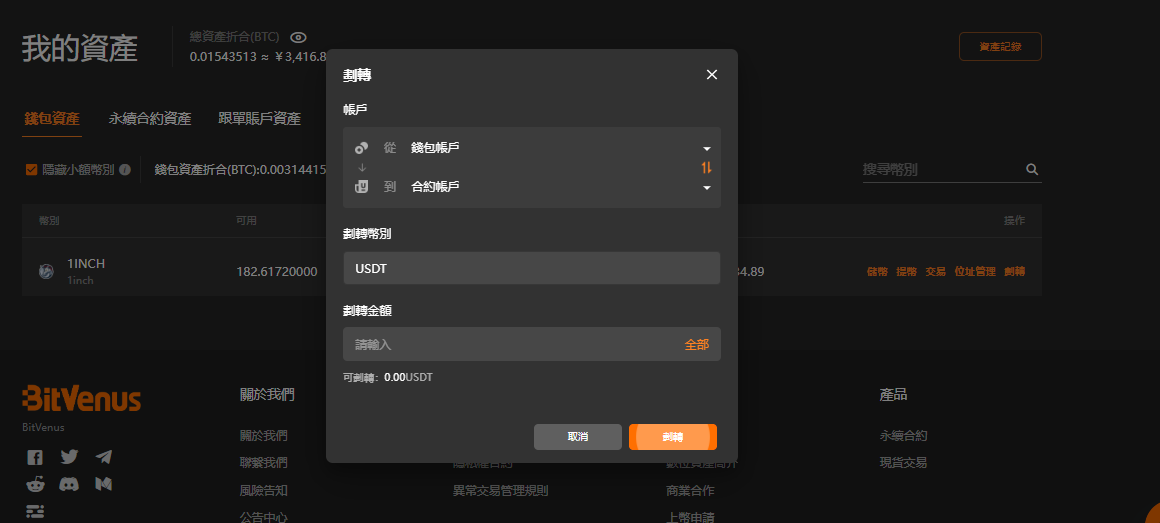This screenshot has height=523, width=1160.
Task: Click the striped icon below Reddit
Action: click(35, 510)
